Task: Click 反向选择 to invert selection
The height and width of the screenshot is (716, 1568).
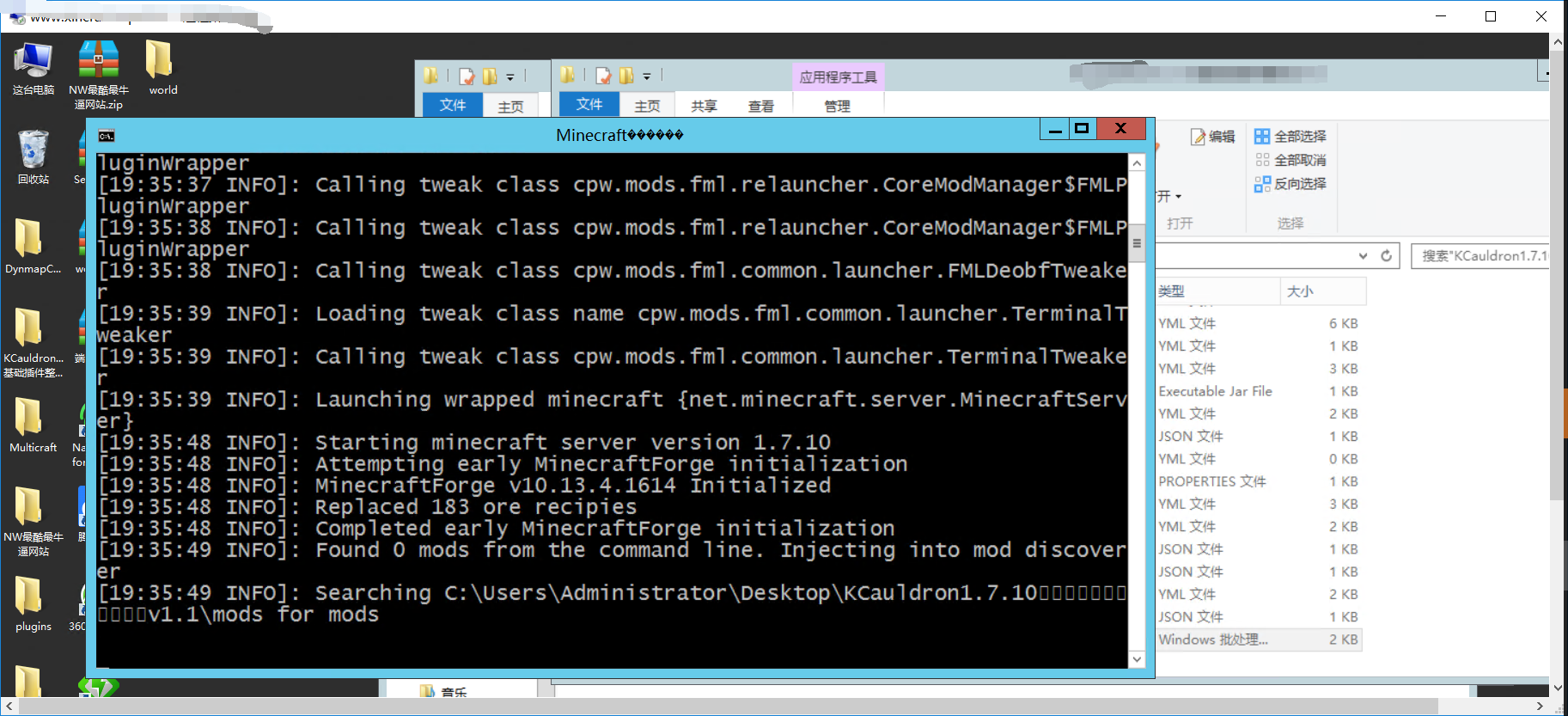Action: click(x=1300, y=184)
